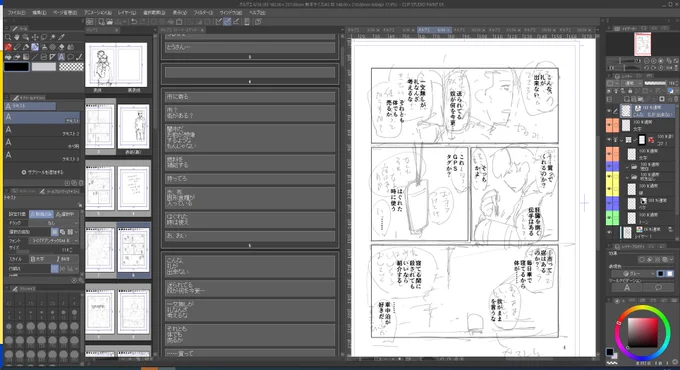
Task: Toggle visibility of yellow-tagged 線 layer
Action: (x=609, y=189)
